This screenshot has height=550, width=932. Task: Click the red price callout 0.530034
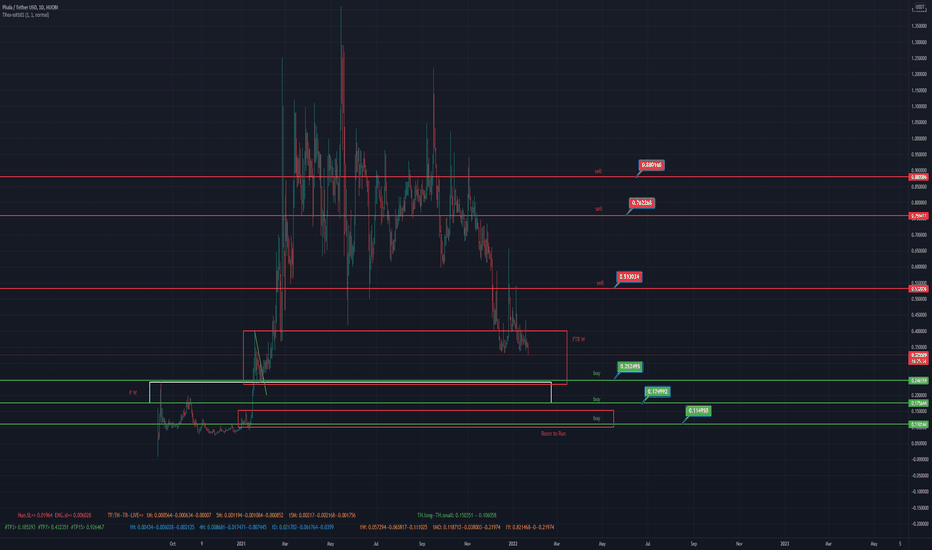click(629, 276)
